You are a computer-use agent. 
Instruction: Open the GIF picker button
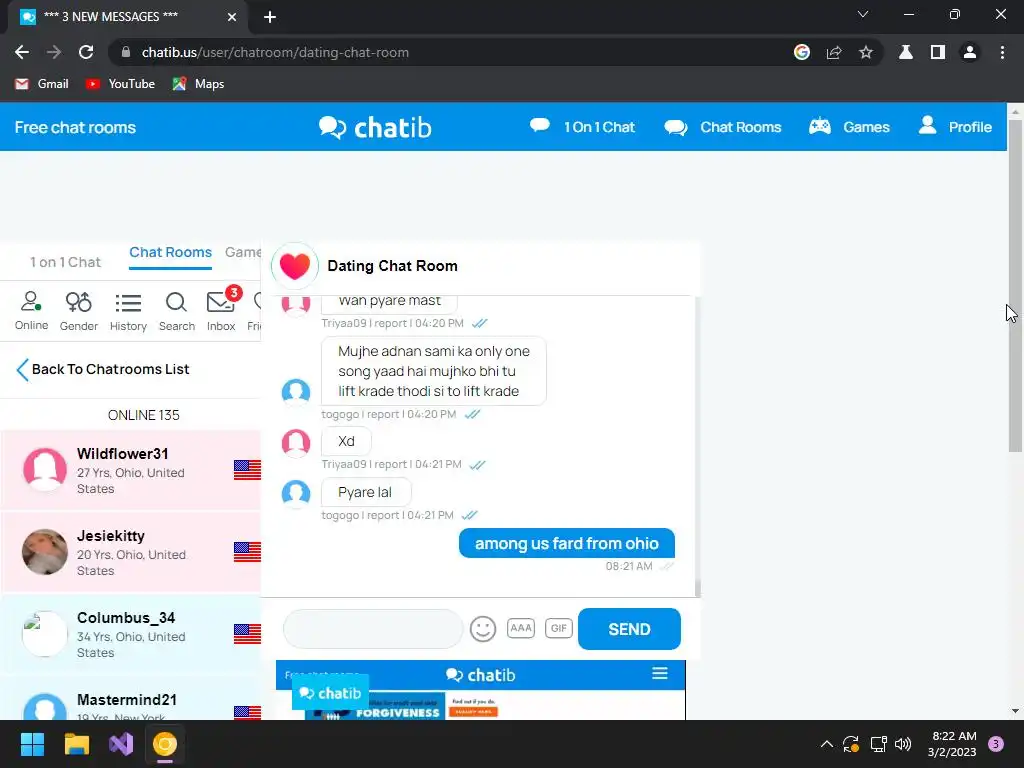(558, 628)
